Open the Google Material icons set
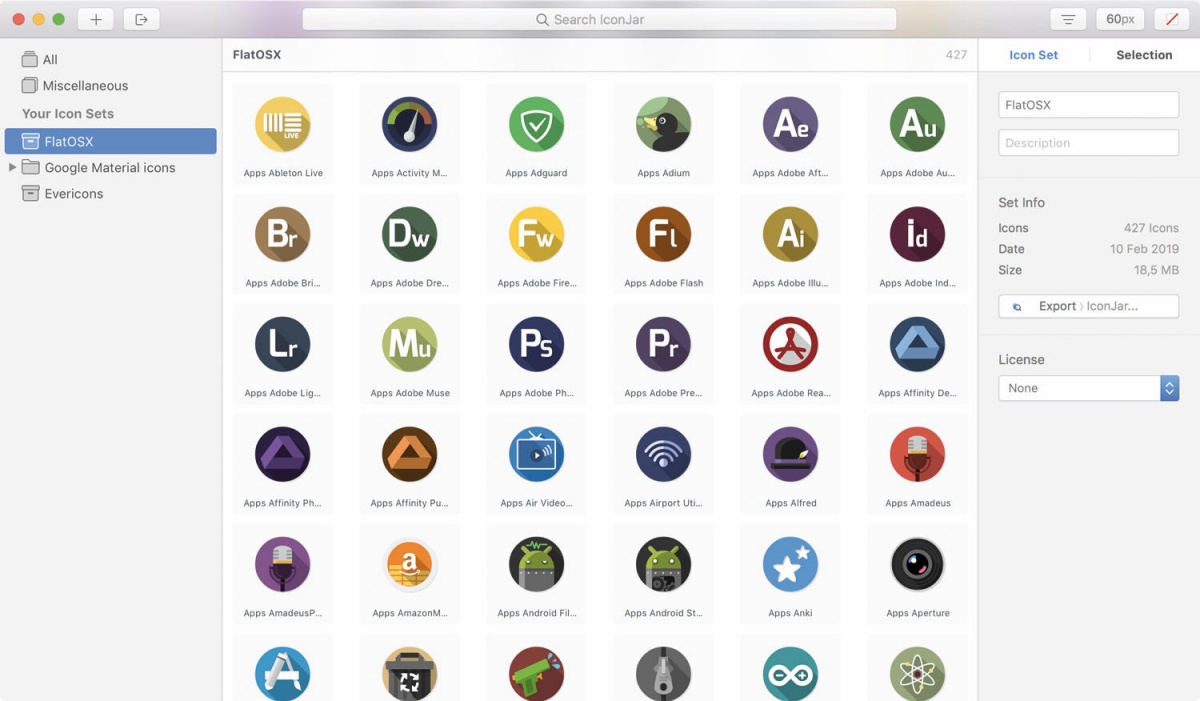The width and height of the screenshot is (1200, 701). click(110, 168)
